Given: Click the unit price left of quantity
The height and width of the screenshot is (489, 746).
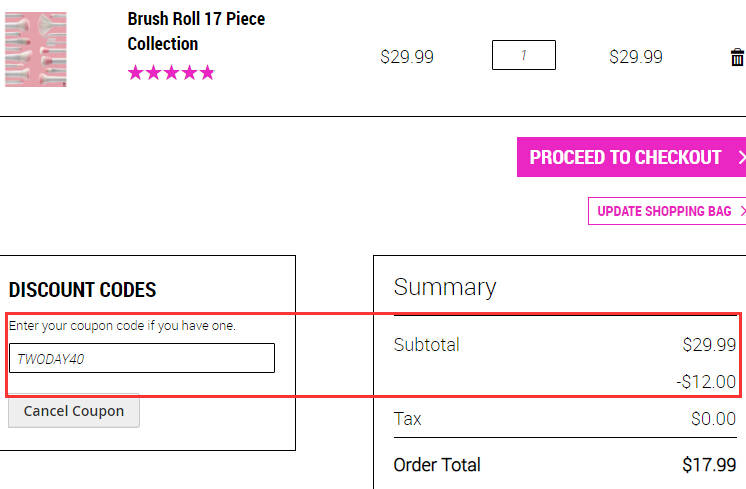Looking at the screenshot, I should click(407, 57).
